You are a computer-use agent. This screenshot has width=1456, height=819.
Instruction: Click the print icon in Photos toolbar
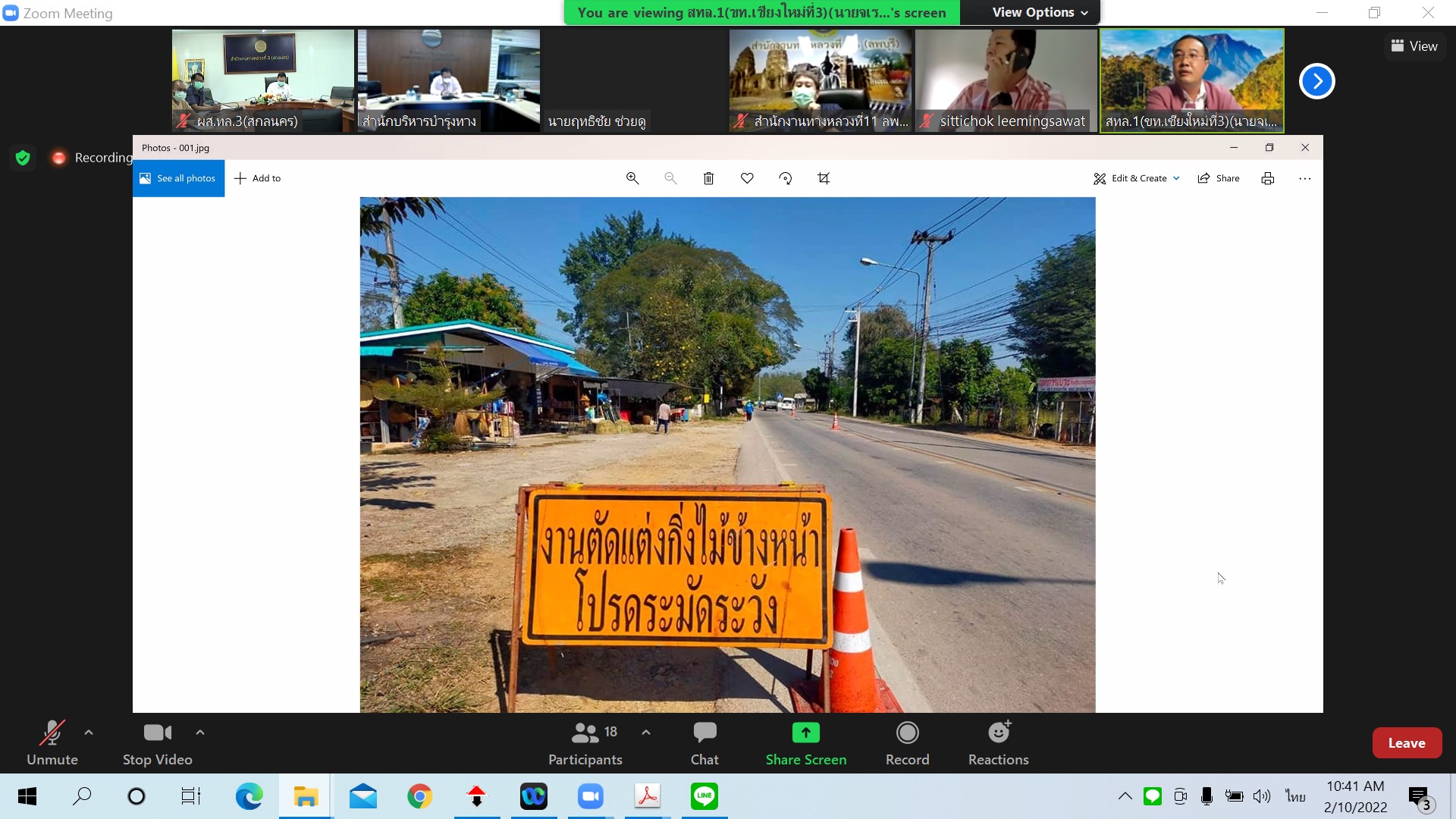(x=1267, y=178)
